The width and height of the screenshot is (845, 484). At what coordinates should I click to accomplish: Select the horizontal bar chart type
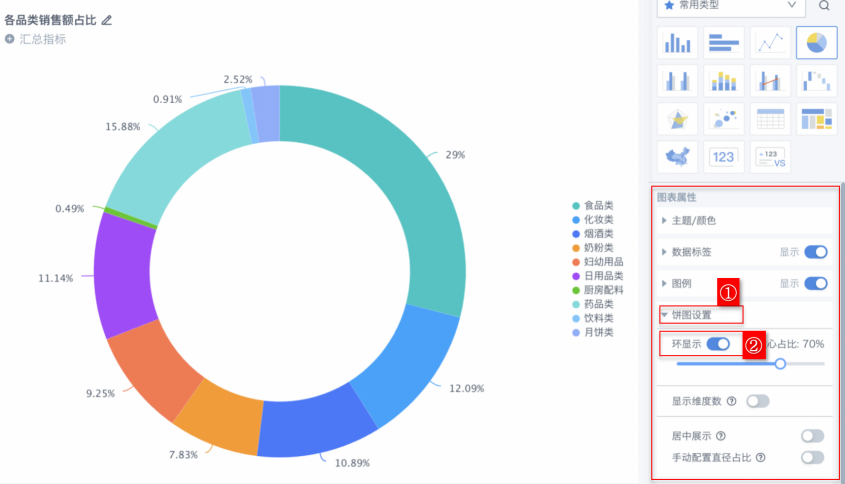pyautogui.click(x=723, y=42)
